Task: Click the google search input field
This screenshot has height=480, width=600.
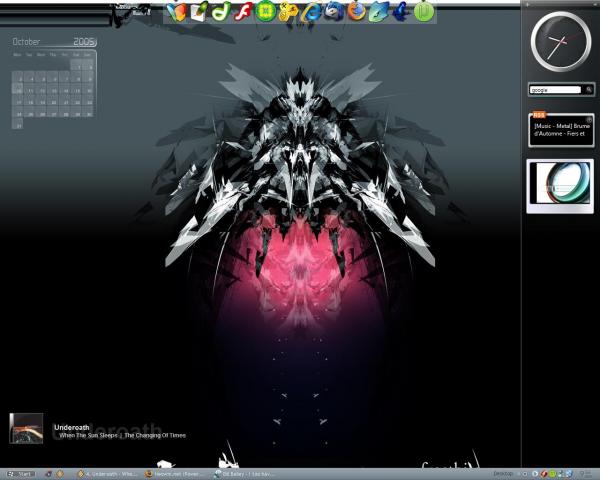Action: 555,89
